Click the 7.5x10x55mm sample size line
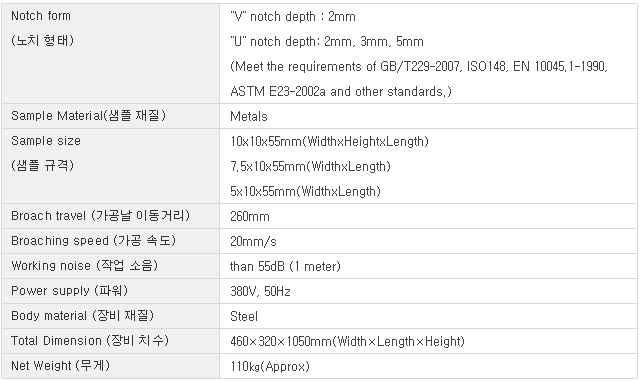The height and width of the screenshot is (381, 640). tap(310, 167)
